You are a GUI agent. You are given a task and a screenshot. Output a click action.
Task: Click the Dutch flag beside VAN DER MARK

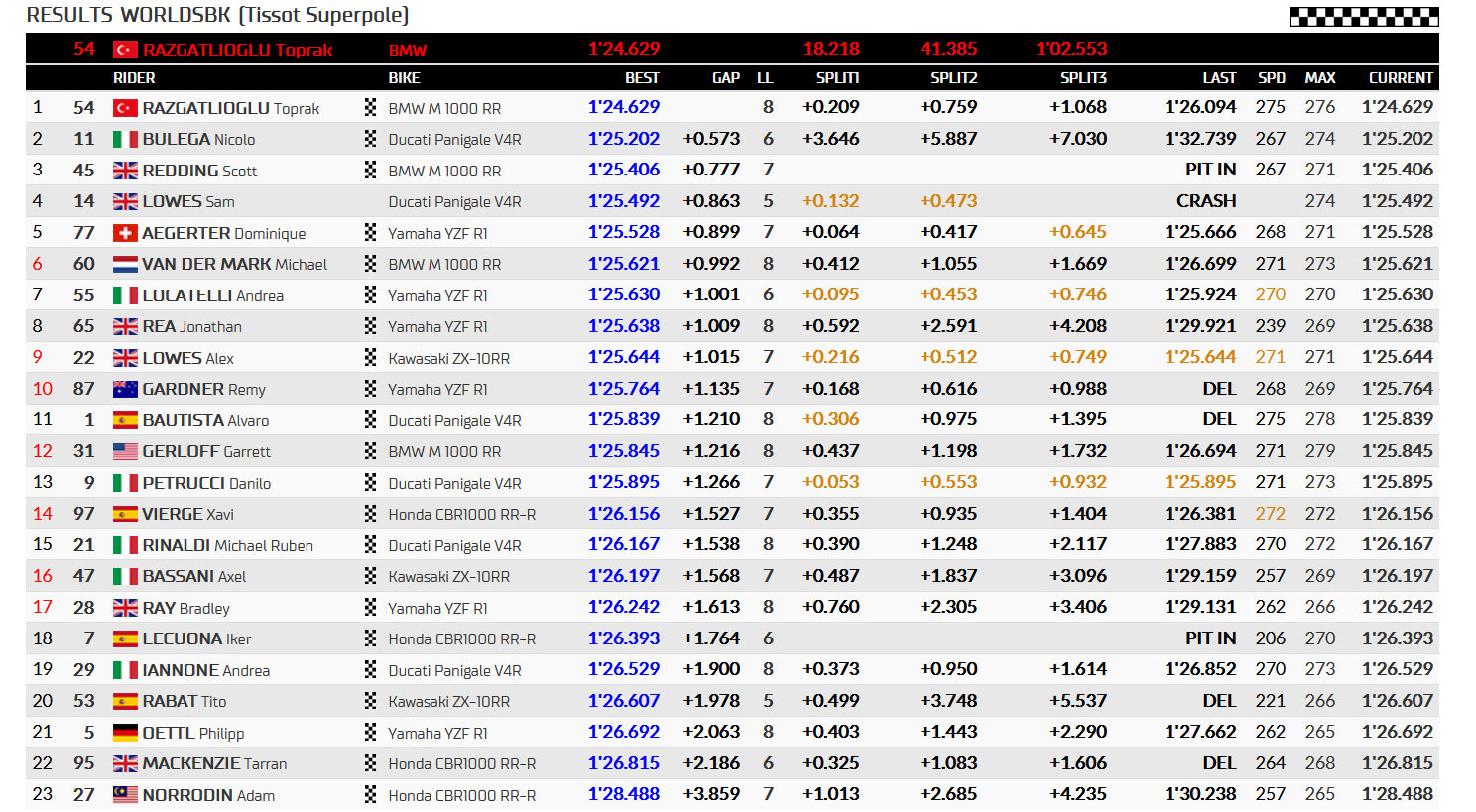point(125,265)
